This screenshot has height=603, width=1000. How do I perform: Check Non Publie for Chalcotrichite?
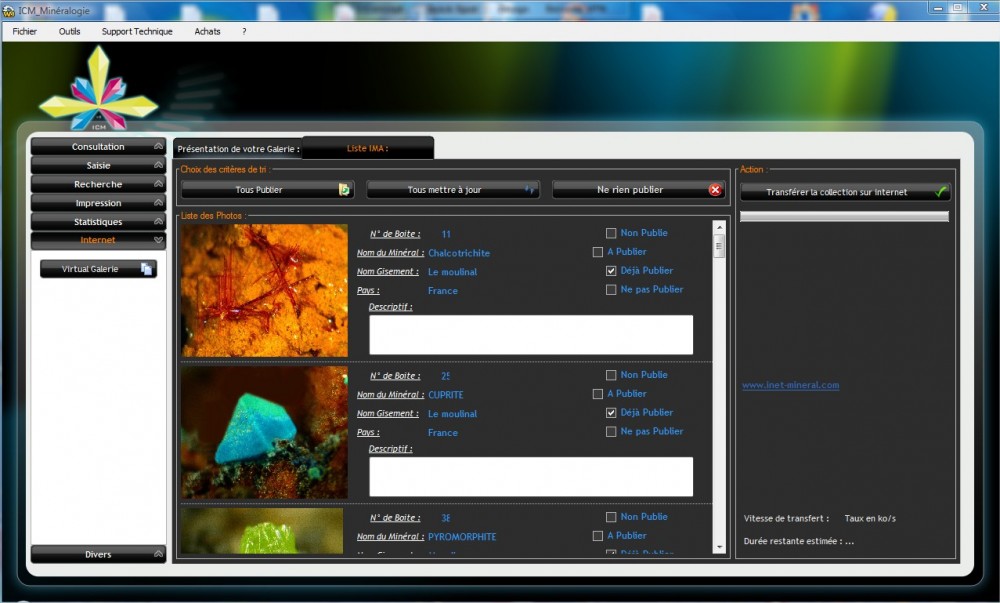coord(611,233)
